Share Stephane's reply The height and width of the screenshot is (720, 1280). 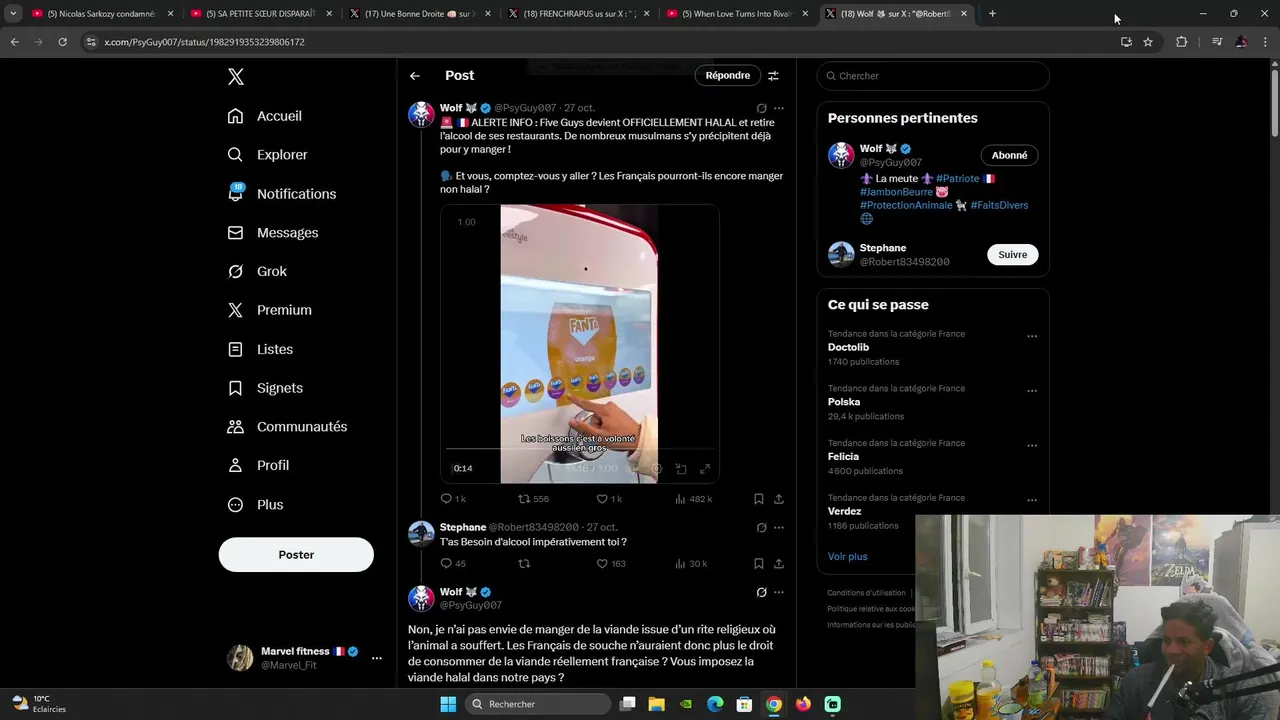pos(779,564)
